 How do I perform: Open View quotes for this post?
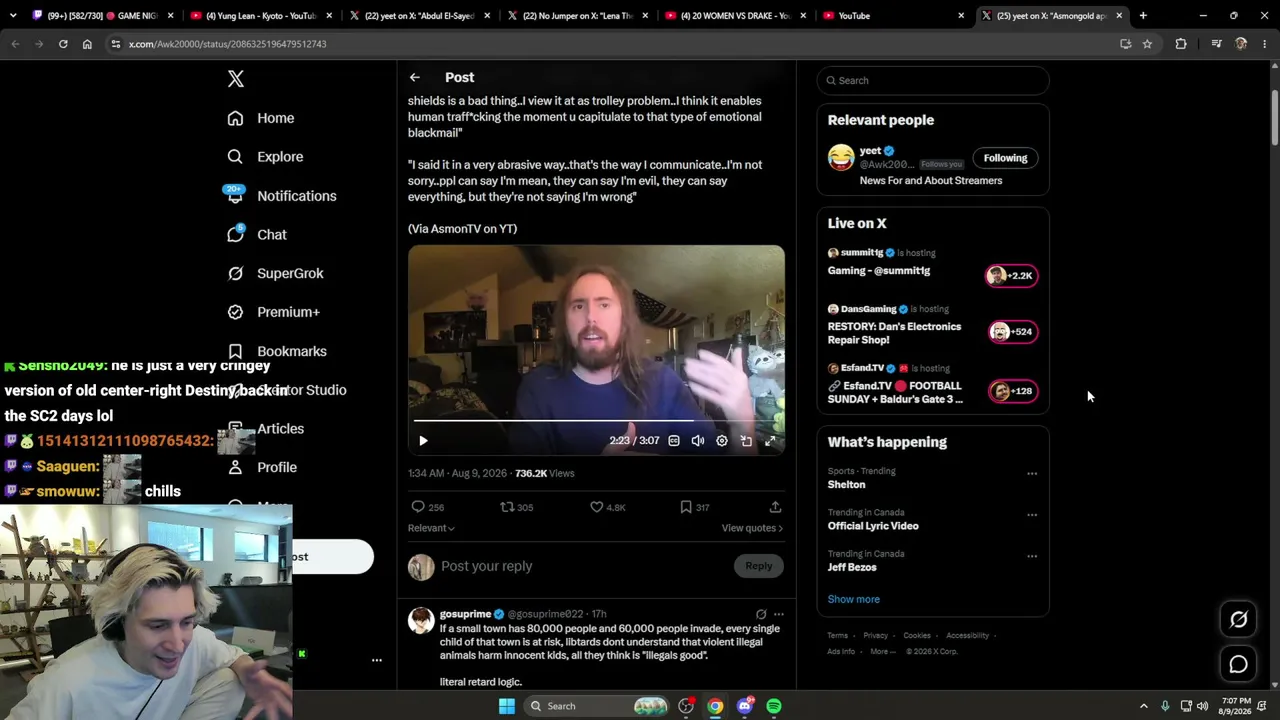tap(752, 528)
